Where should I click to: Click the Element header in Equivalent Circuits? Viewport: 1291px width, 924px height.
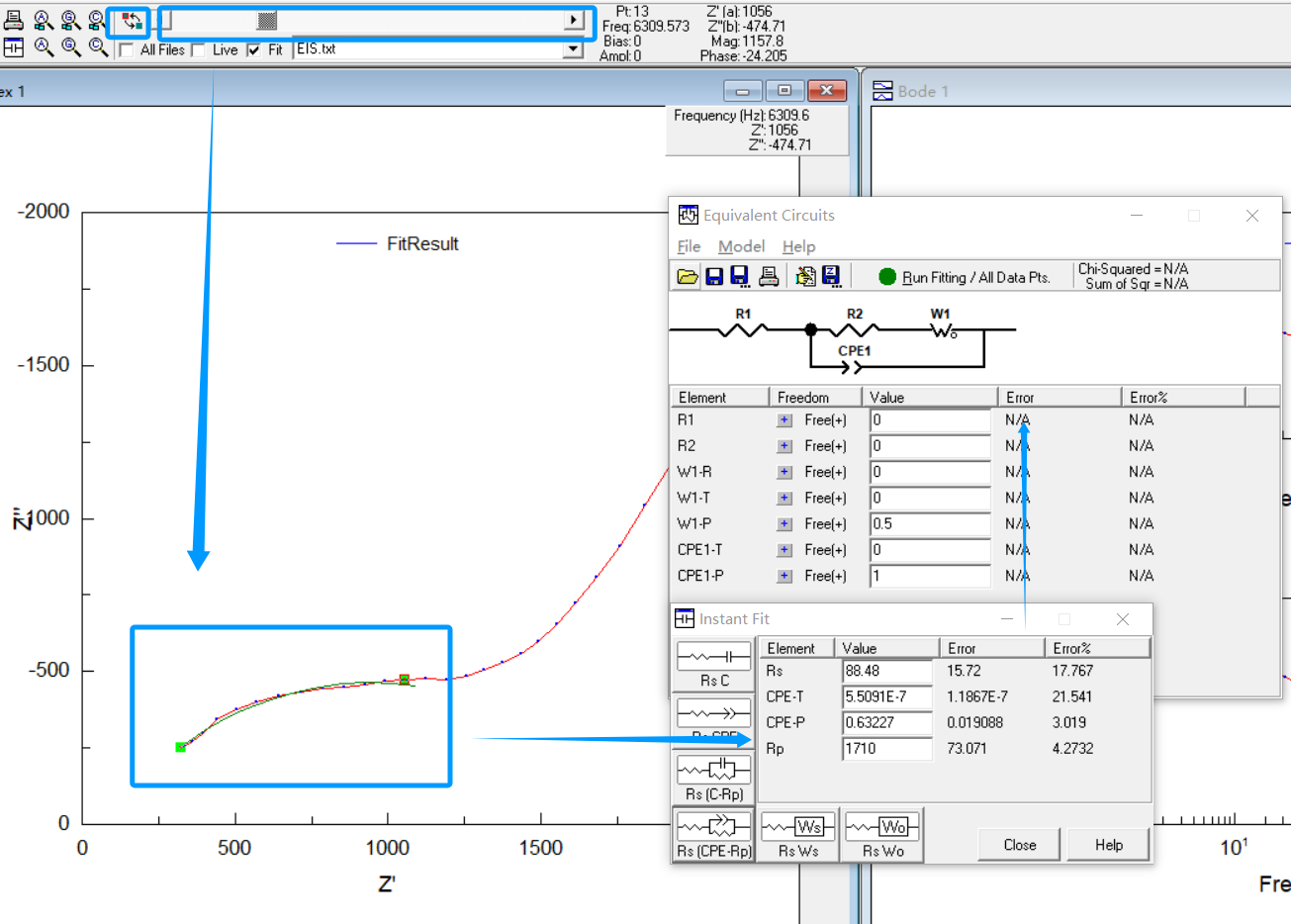tap(719, 397)
